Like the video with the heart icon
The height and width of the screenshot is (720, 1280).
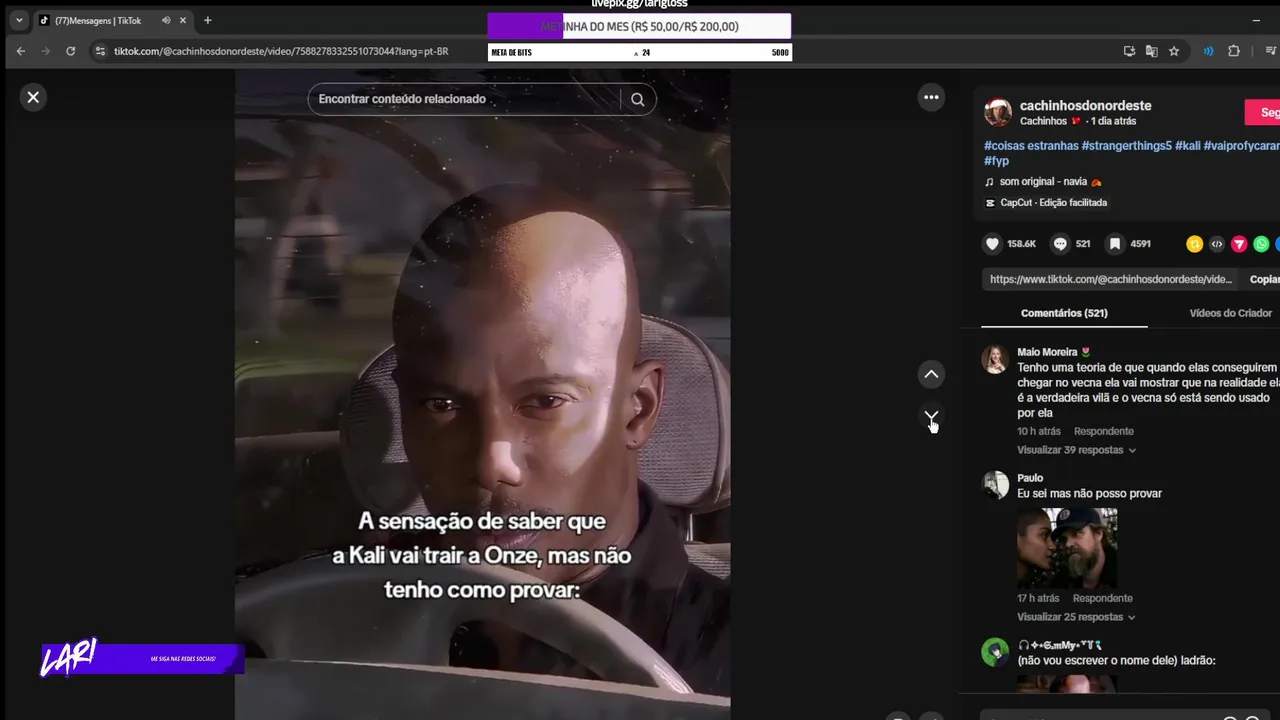[992, 244]
